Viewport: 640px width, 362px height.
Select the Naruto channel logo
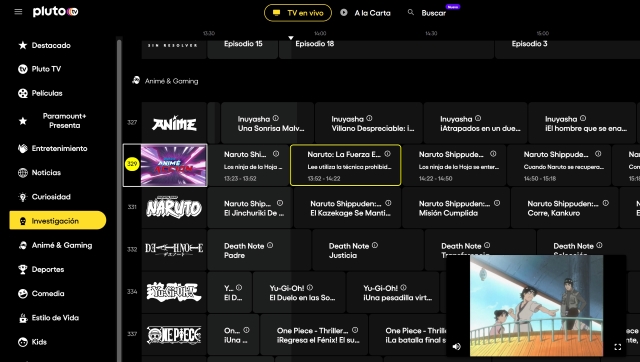pyautogui.click(x=174, y=207)
